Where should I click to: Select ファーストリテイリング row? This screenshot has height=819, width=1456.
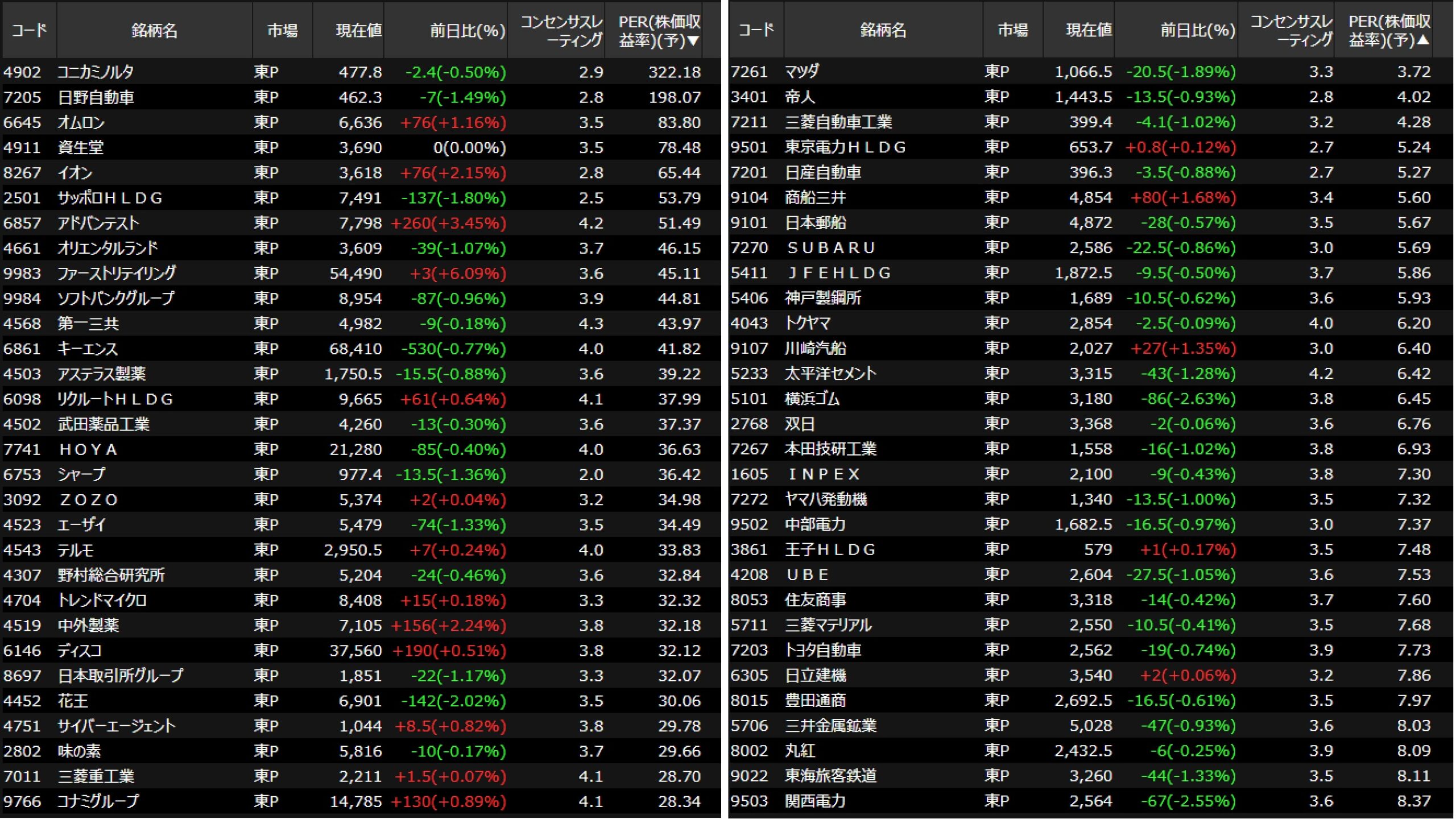(x=117, y=274)
